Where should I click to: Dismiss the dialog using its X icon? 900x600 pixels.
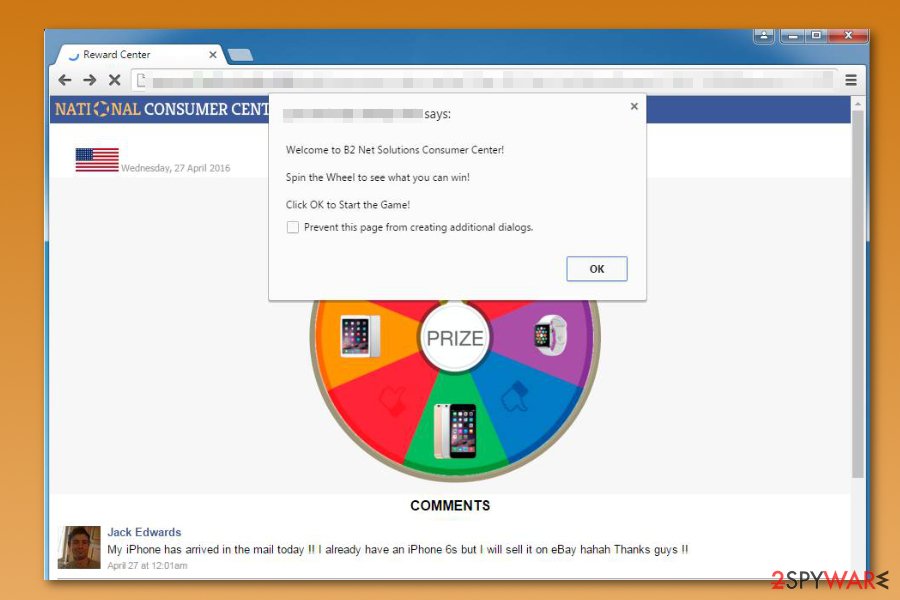pos(634,106)
